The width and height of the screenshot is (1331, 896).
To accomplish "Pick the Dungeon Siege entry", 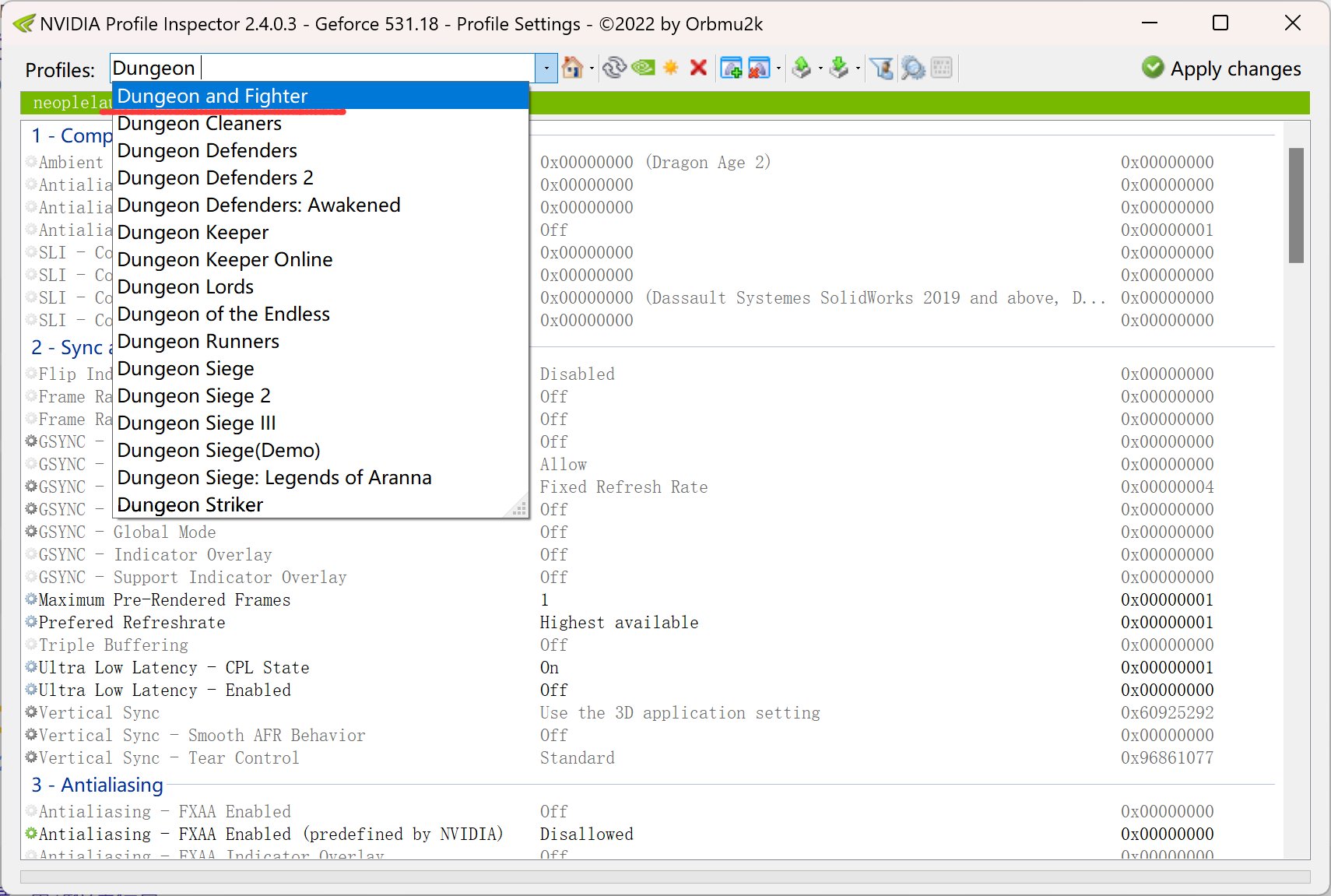I will coord(321,368).
